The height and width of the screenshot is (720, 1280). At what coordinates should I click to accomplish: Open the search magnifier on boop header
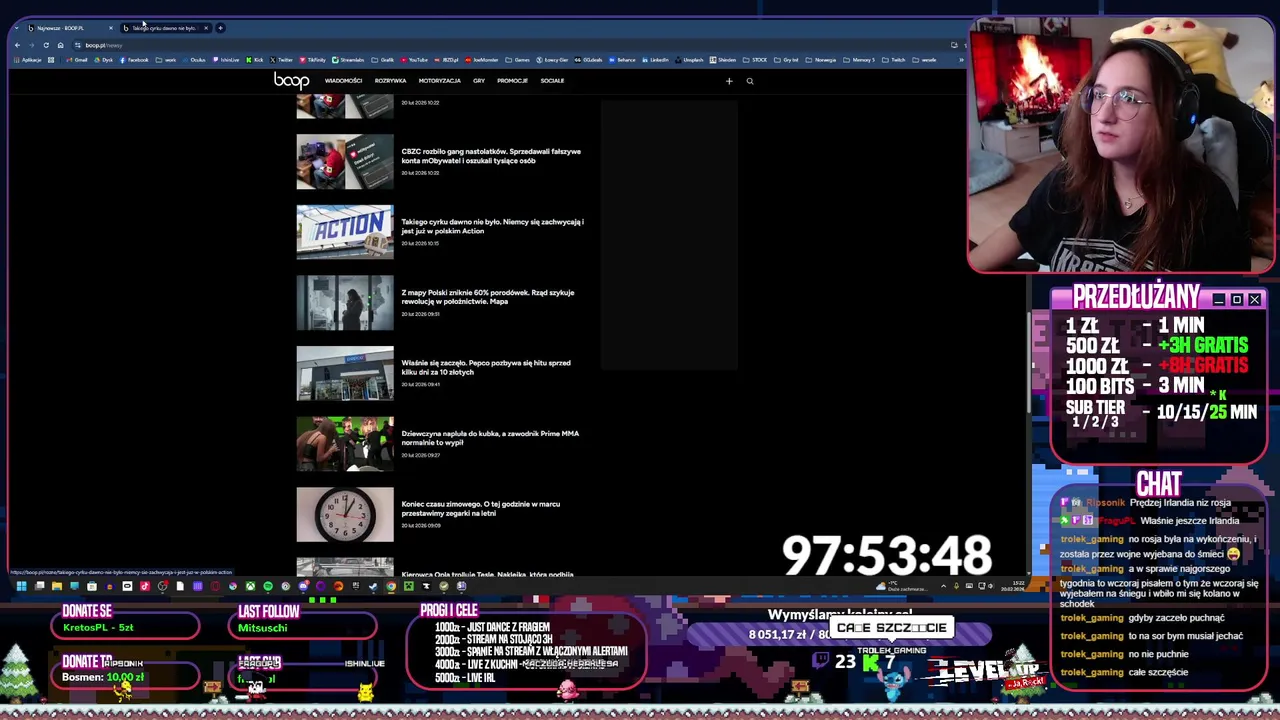[750, 81]
